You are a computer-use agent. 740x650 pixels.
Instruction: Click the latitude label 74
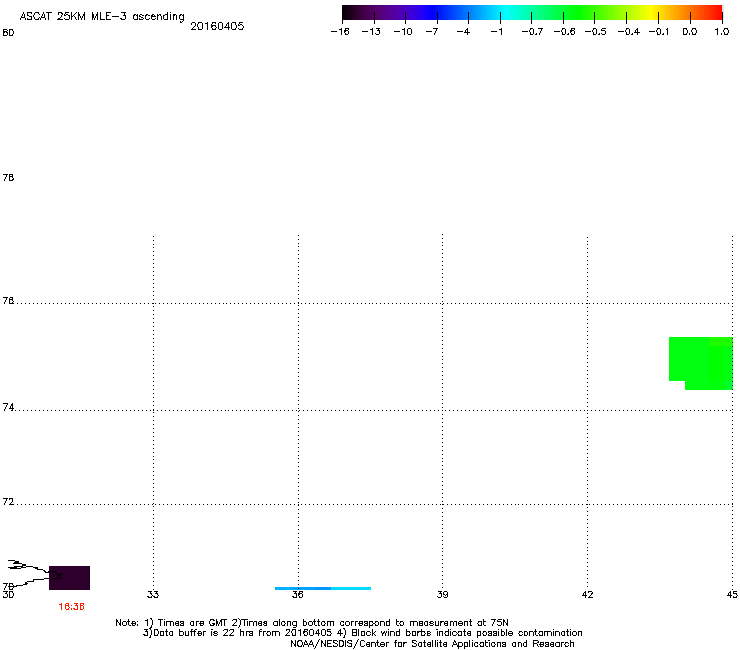[x=8, y=407]
